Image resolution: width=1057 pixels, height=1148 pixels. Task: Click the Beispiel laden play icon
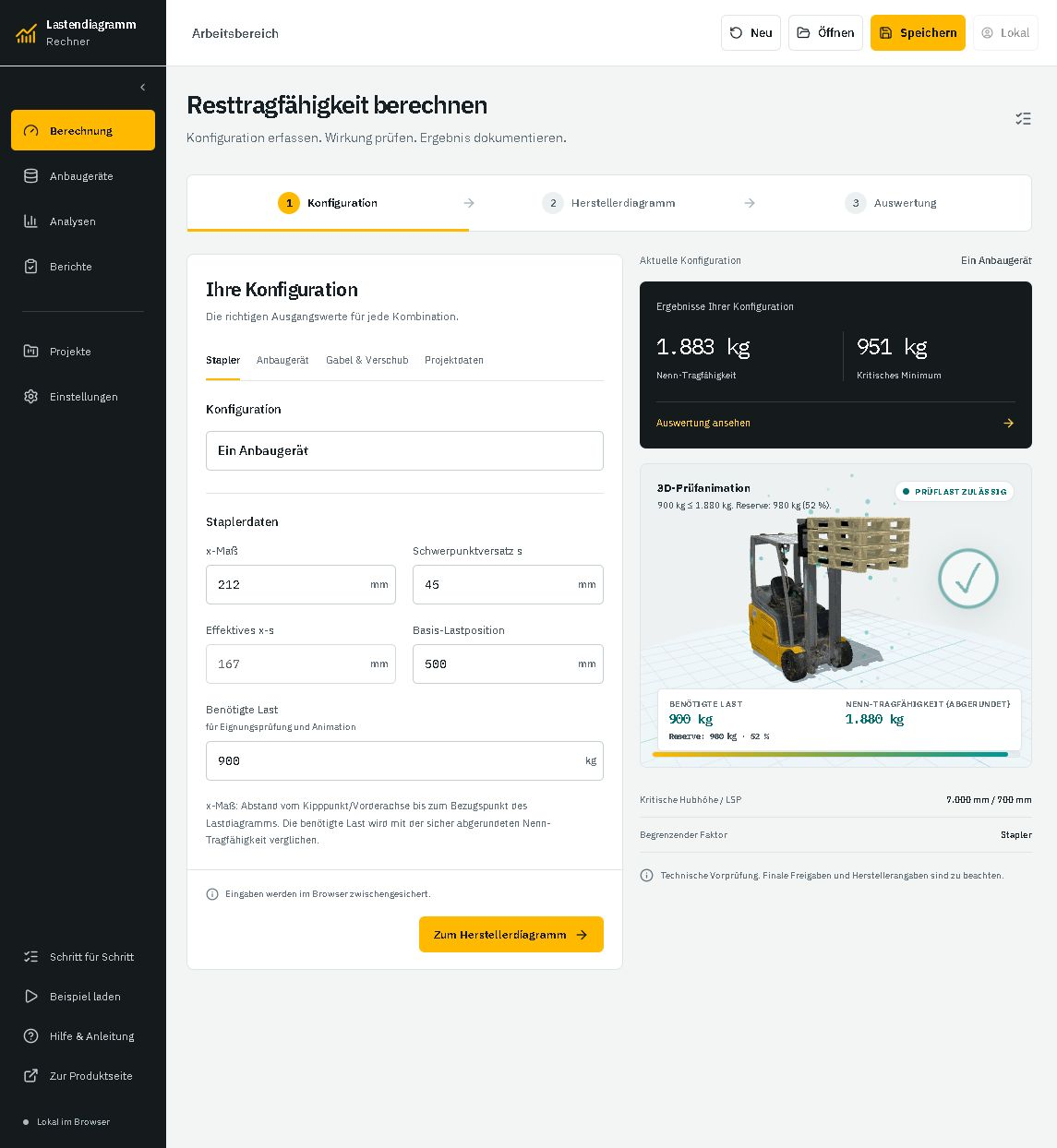tap(30, 996)
